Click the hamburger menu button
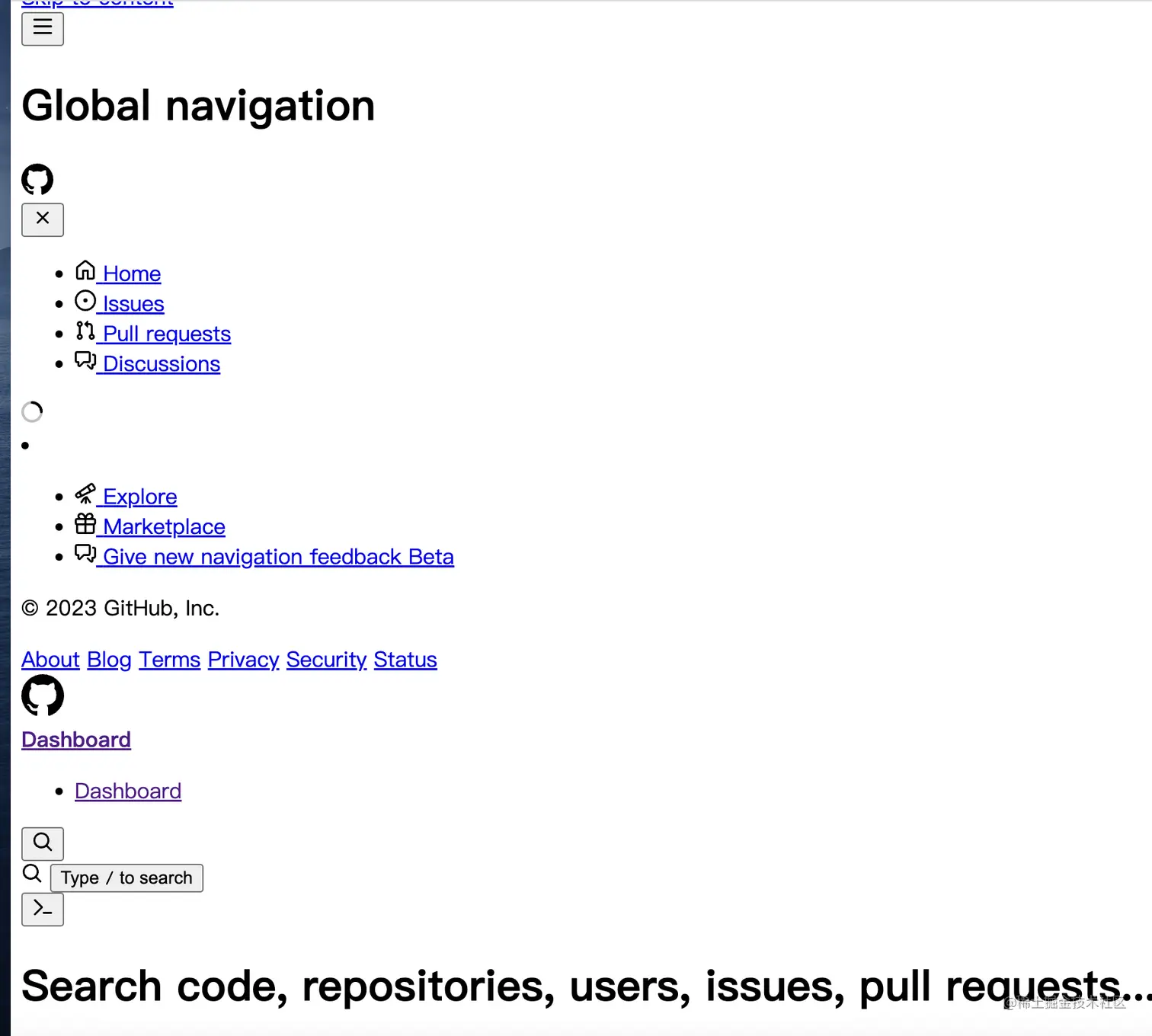 click(x=43, y=29)
